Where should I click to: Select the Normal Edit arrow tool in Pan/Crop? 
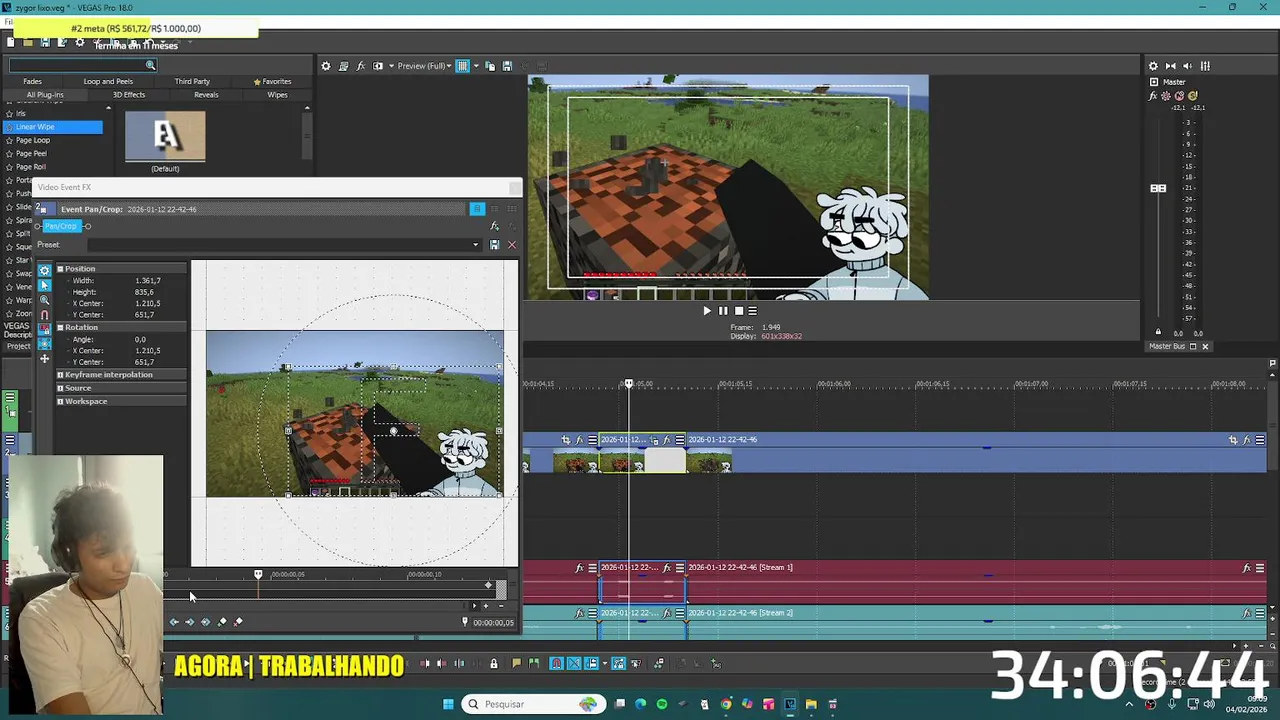pyautogui.click(x=44, y=285)
